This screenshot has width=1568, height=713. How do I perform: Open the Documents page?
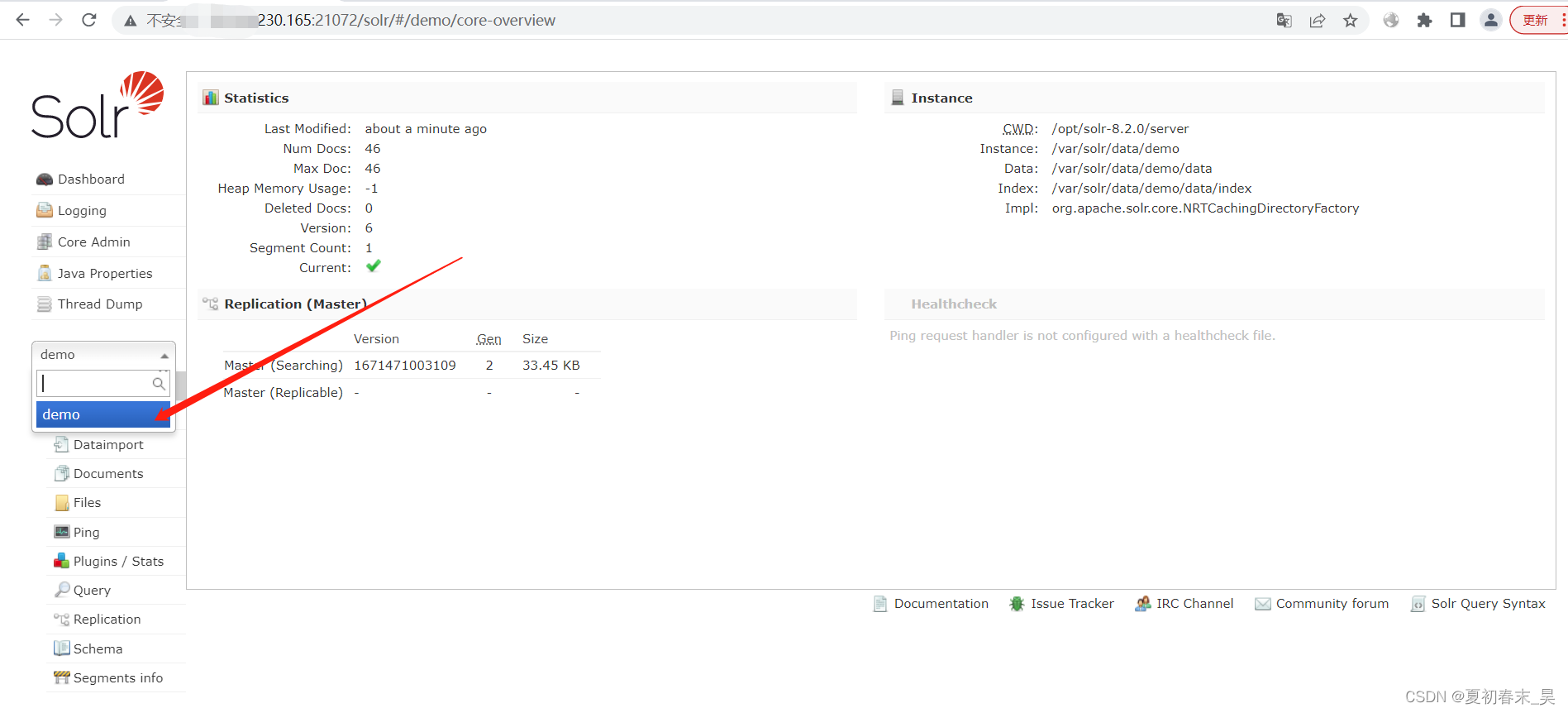[x=108, y=474]
